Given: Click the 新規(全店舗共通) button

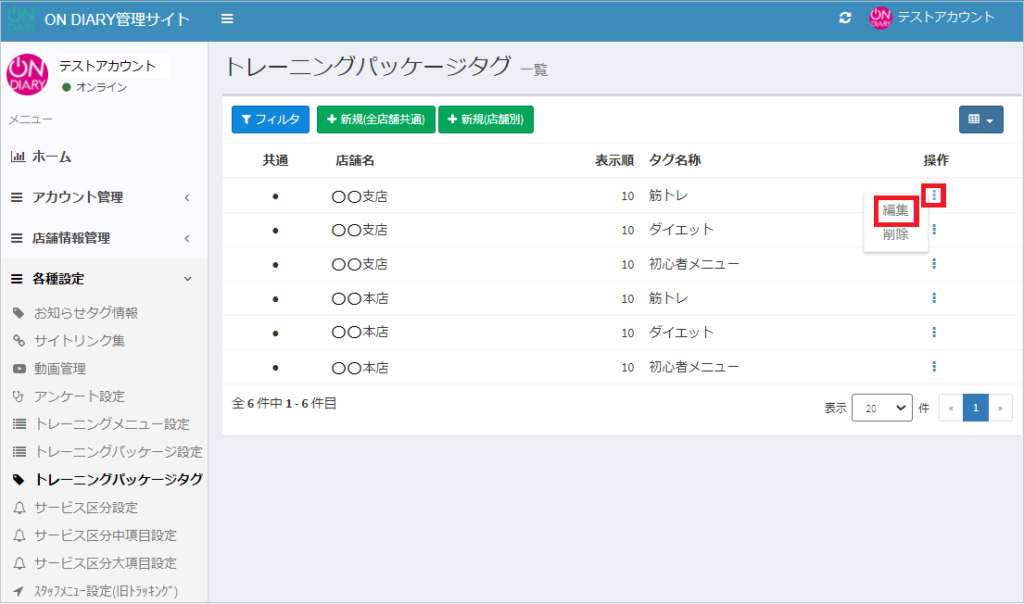Looking at the screenshot, I should point(376,120).
